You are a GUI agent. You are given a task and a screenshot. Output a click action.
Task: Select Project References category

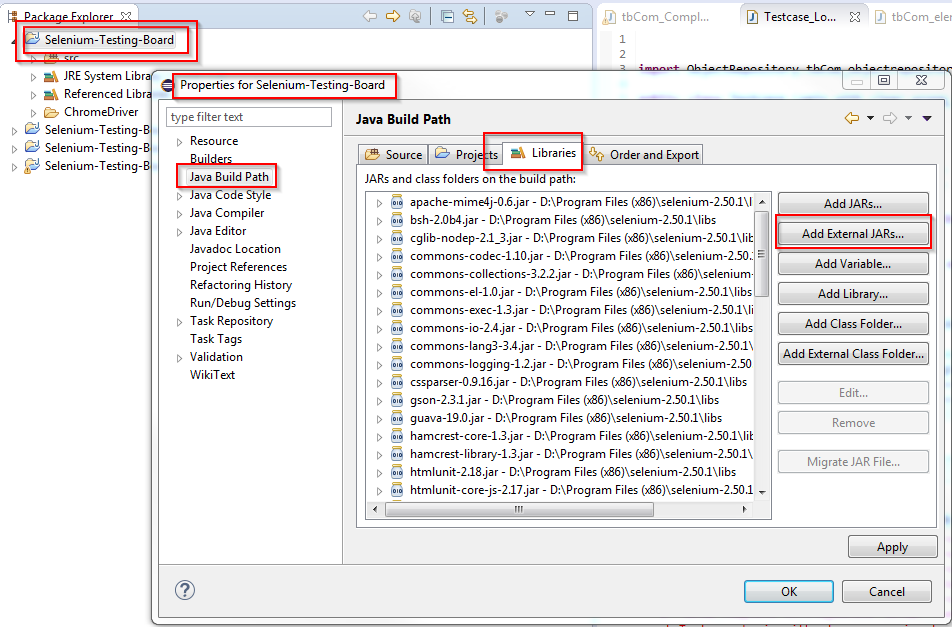tap(238, 267)
